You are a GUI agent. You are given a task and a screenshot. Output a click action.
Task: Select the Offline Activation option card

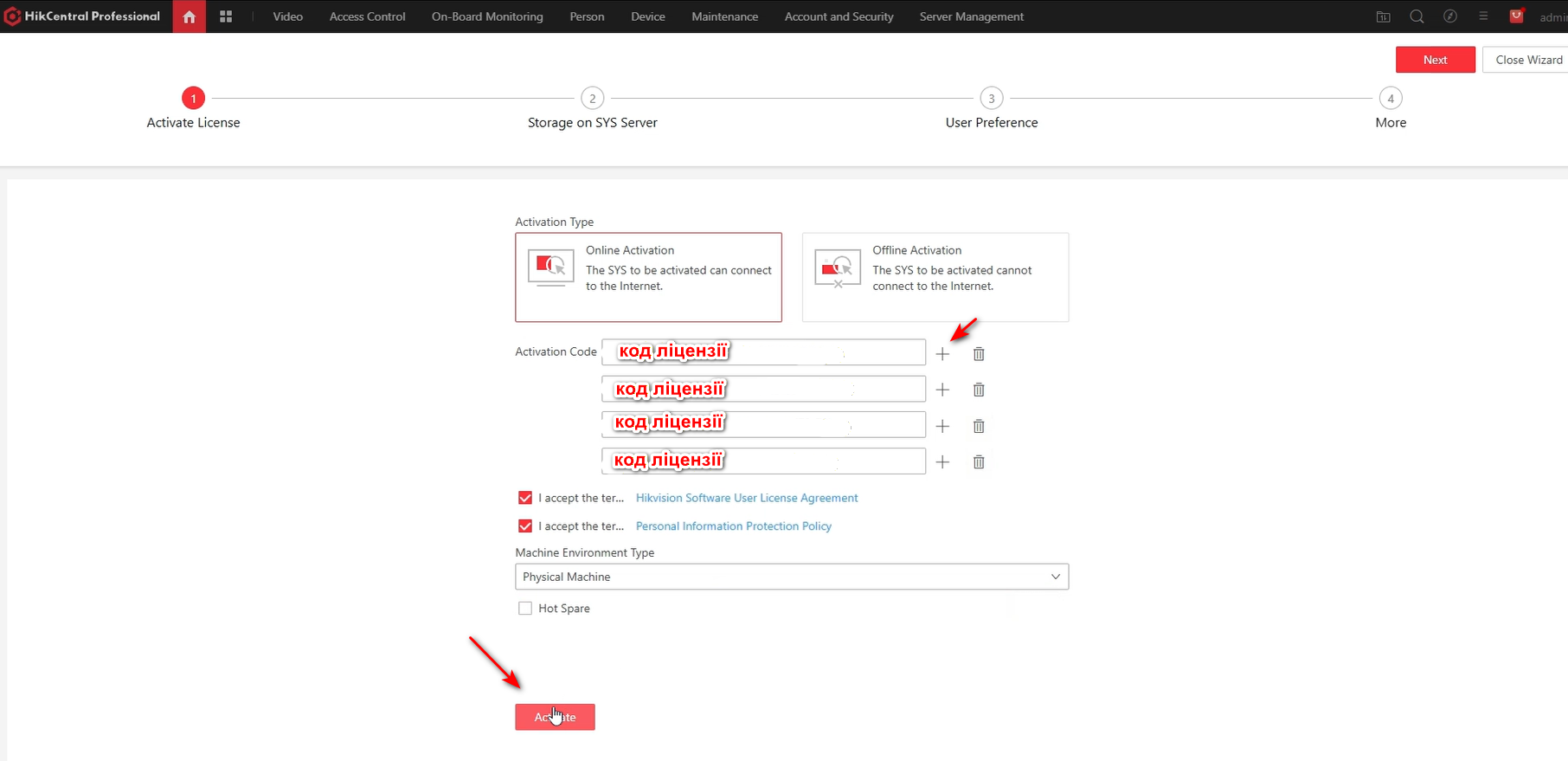935,277
